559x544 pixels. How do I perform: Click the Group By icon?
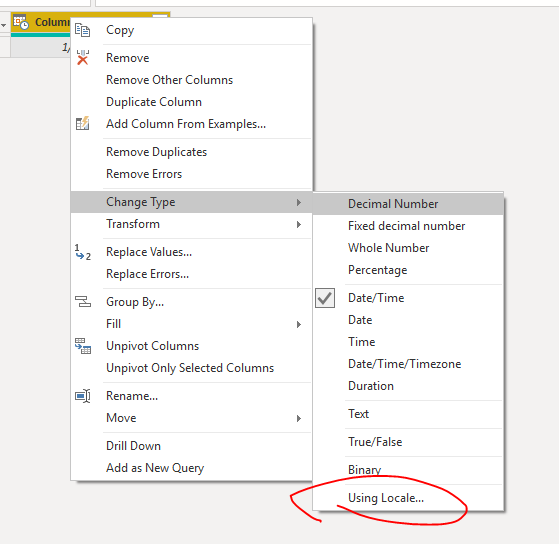coord(83,302)
